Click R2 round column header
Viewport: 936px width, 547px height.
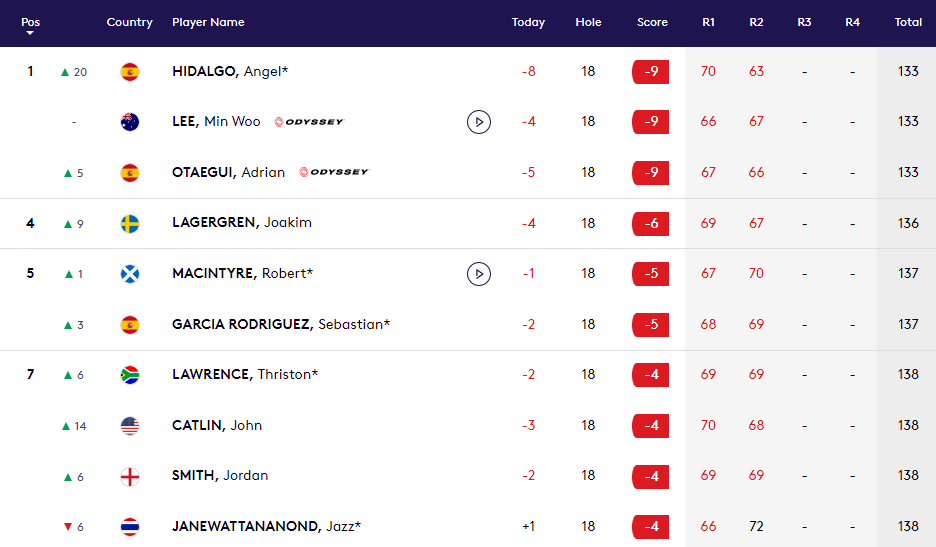(756, 22)
